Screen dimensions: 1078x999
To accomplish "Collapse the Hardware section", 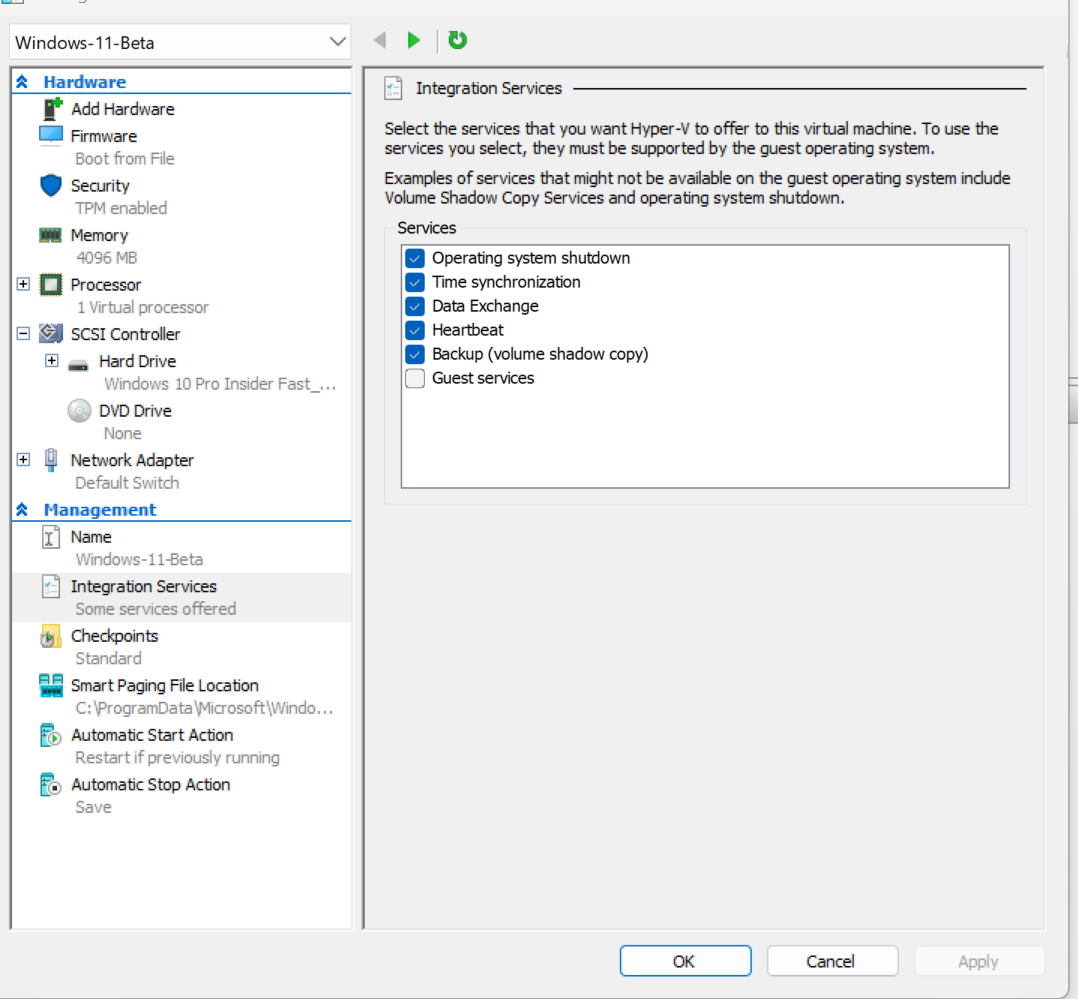I will [x=22, y=82].
